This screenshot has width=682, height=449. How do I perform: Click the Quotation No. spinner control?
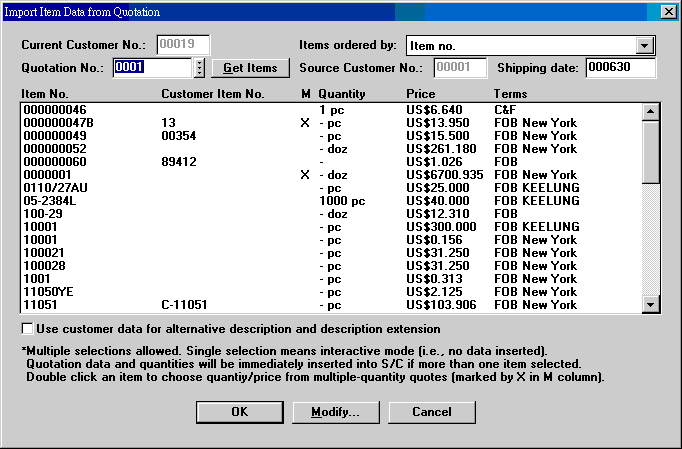click(x=199, y=68)
